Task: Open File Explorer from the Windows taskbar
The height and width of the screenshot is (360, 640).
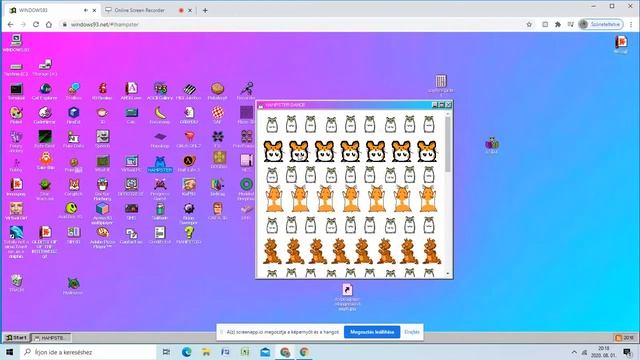Action: (206, 352)
